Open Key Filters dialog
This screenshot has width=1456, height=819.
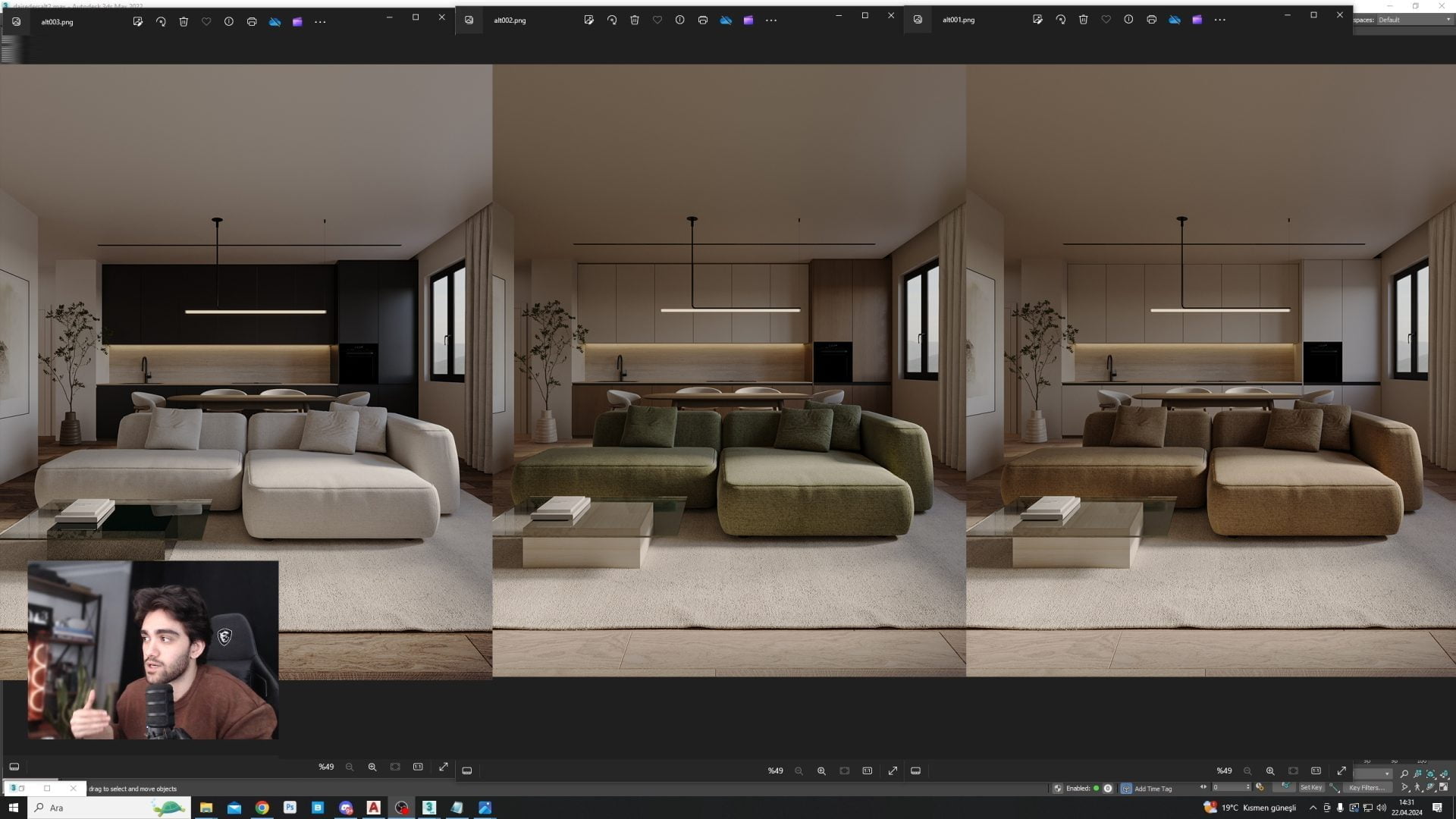pos(1367,787)
